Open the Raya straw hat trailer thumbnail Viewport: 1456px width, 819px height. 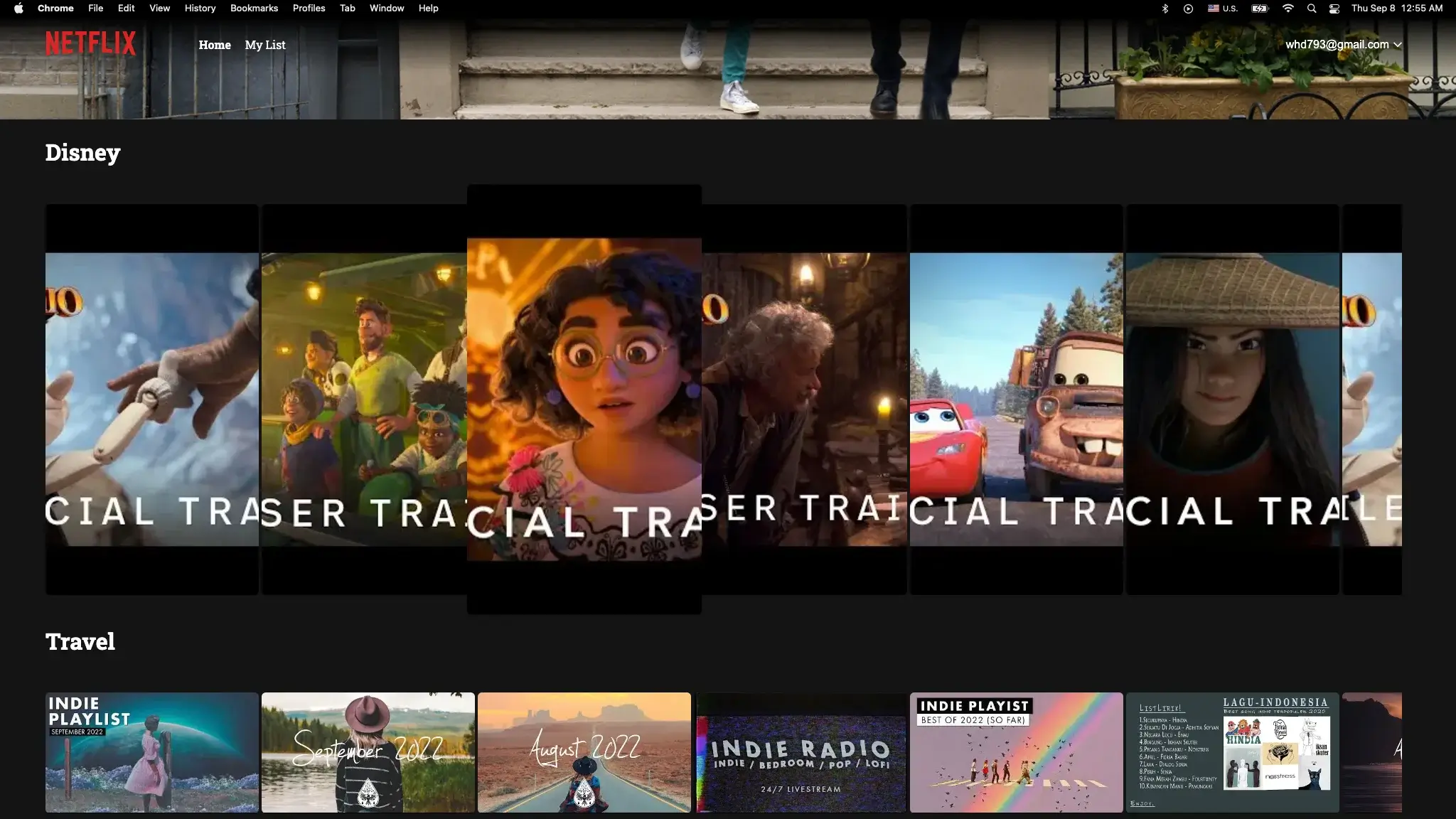coord(1233,400)
